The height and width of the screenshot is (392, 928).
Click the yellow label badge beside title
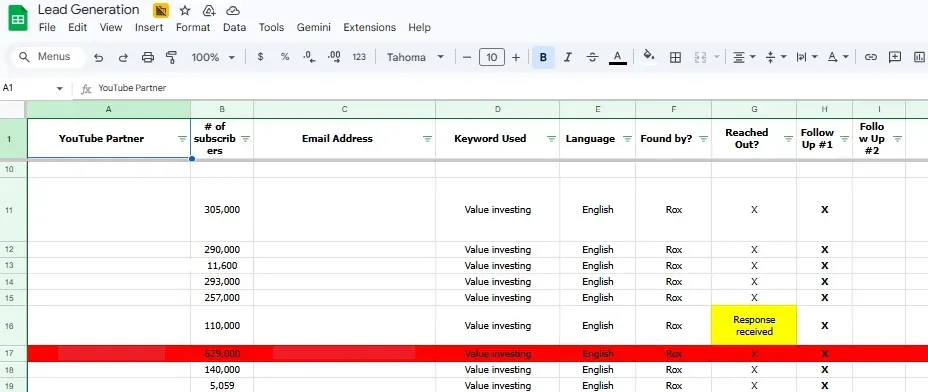tap(160, 10)
